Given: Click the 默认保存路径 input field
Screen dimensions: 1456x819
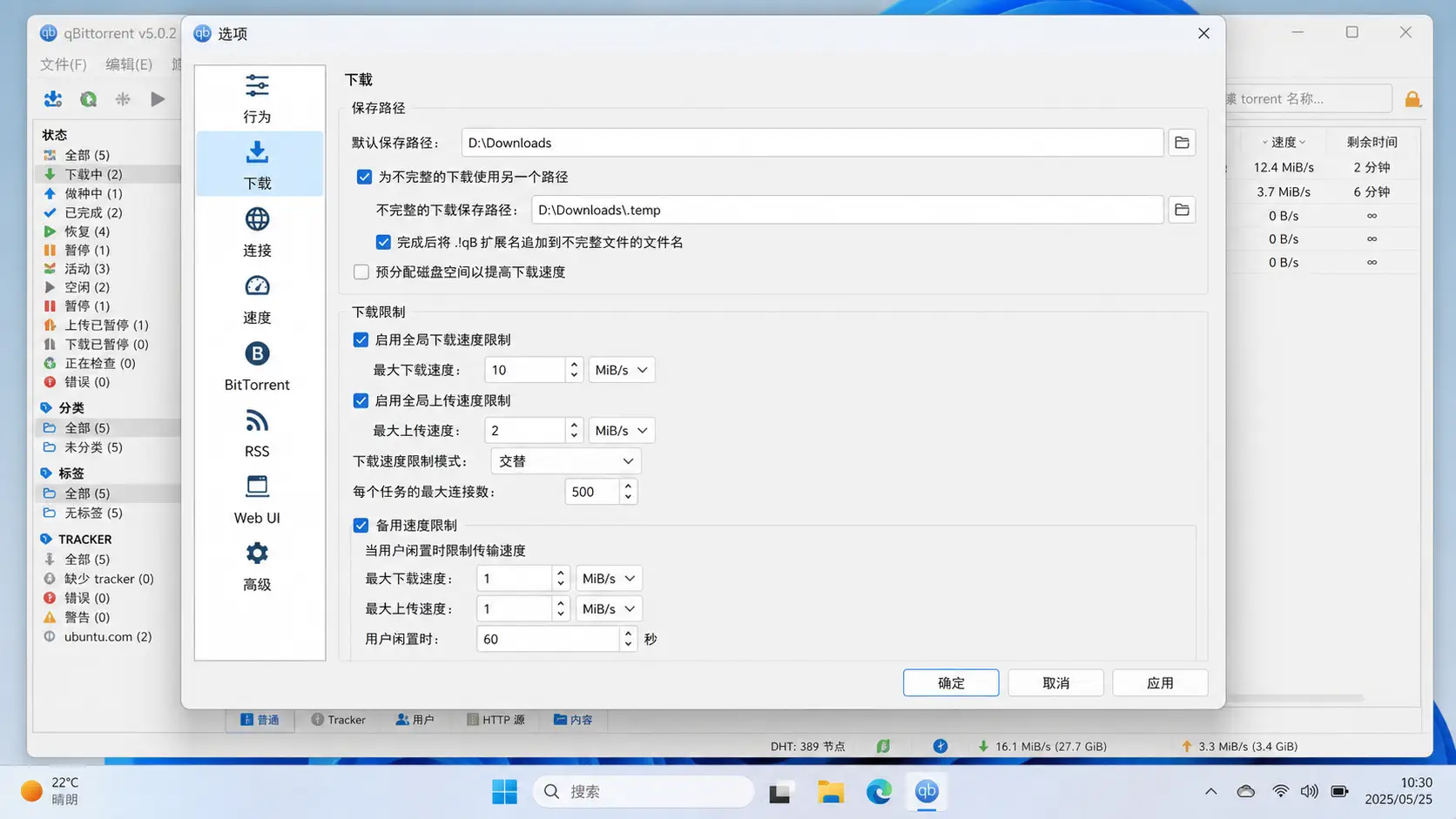Looking at the screenshot, I should (812, 143).
